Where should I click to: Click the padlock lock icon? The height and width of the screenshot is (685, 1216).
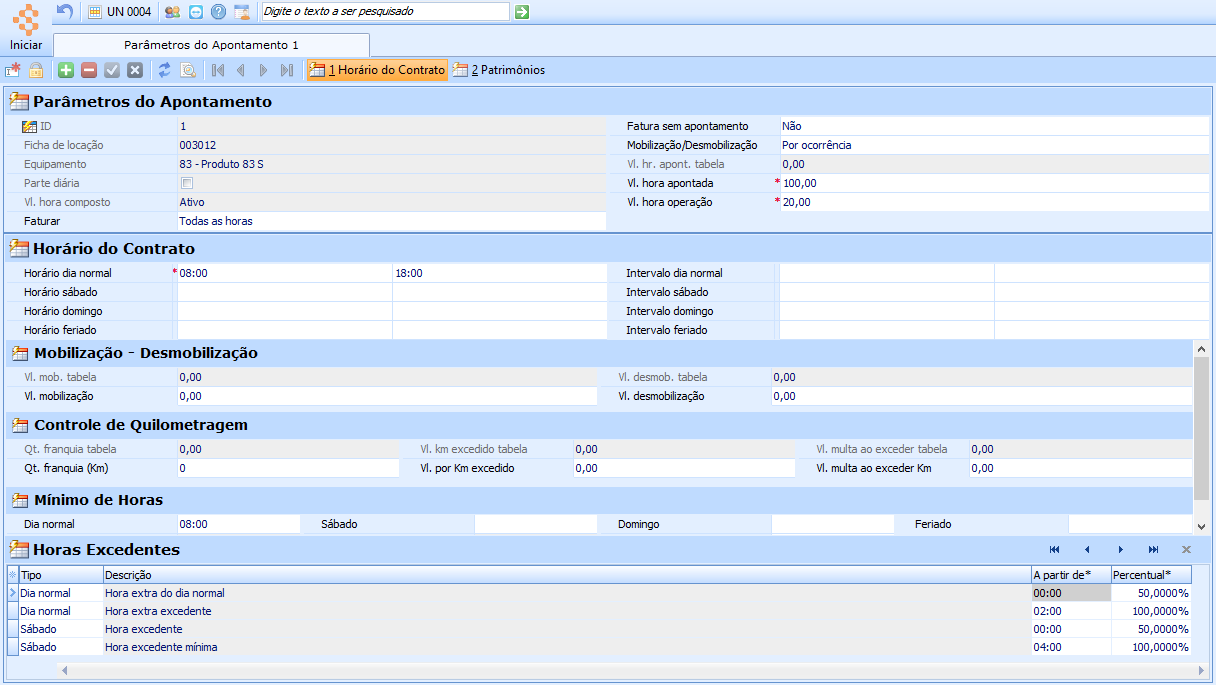pos(36,70)
